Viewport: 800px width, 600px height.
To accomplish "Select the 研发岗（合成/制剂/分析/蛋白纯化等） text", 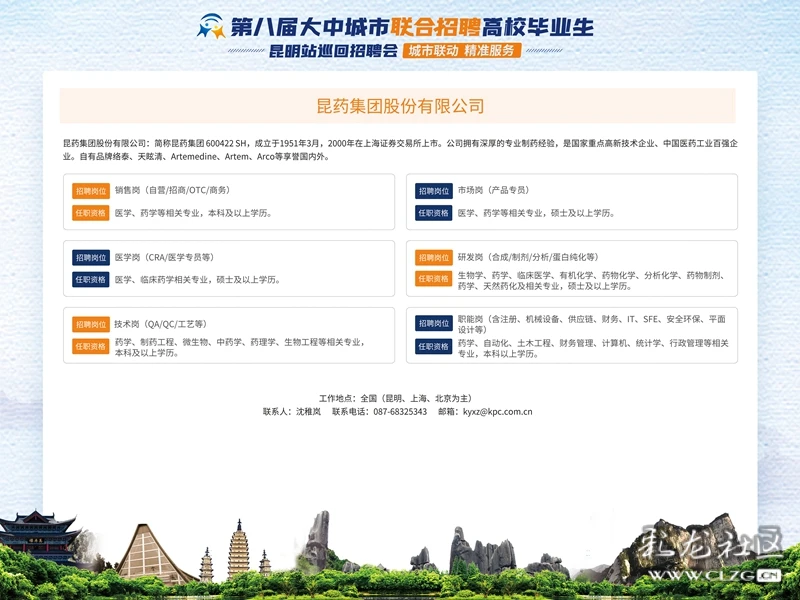I will coord(529,257).
